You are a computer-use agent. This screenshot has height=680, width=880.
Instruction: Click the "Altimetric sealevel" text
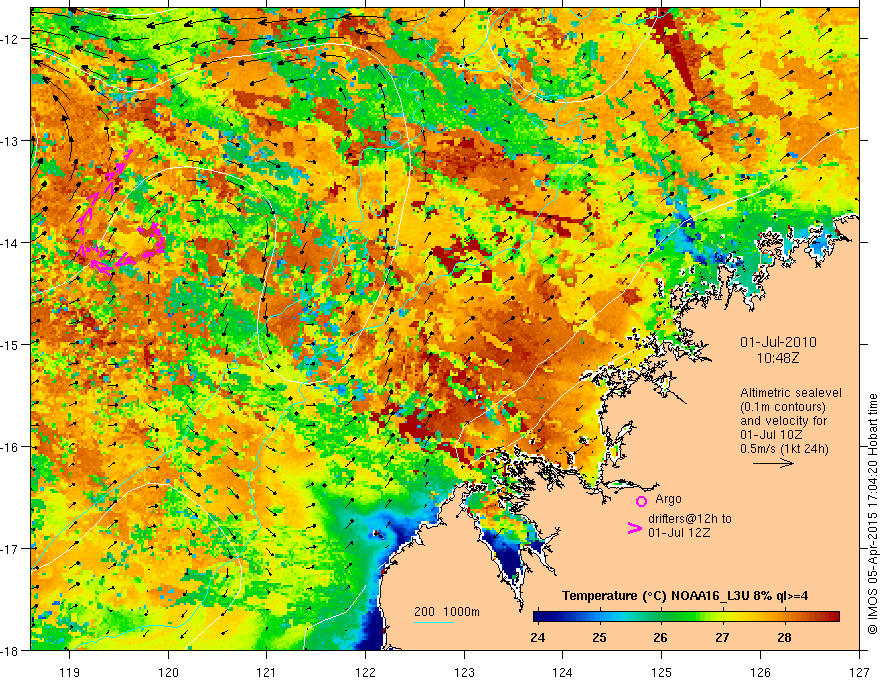791,393
